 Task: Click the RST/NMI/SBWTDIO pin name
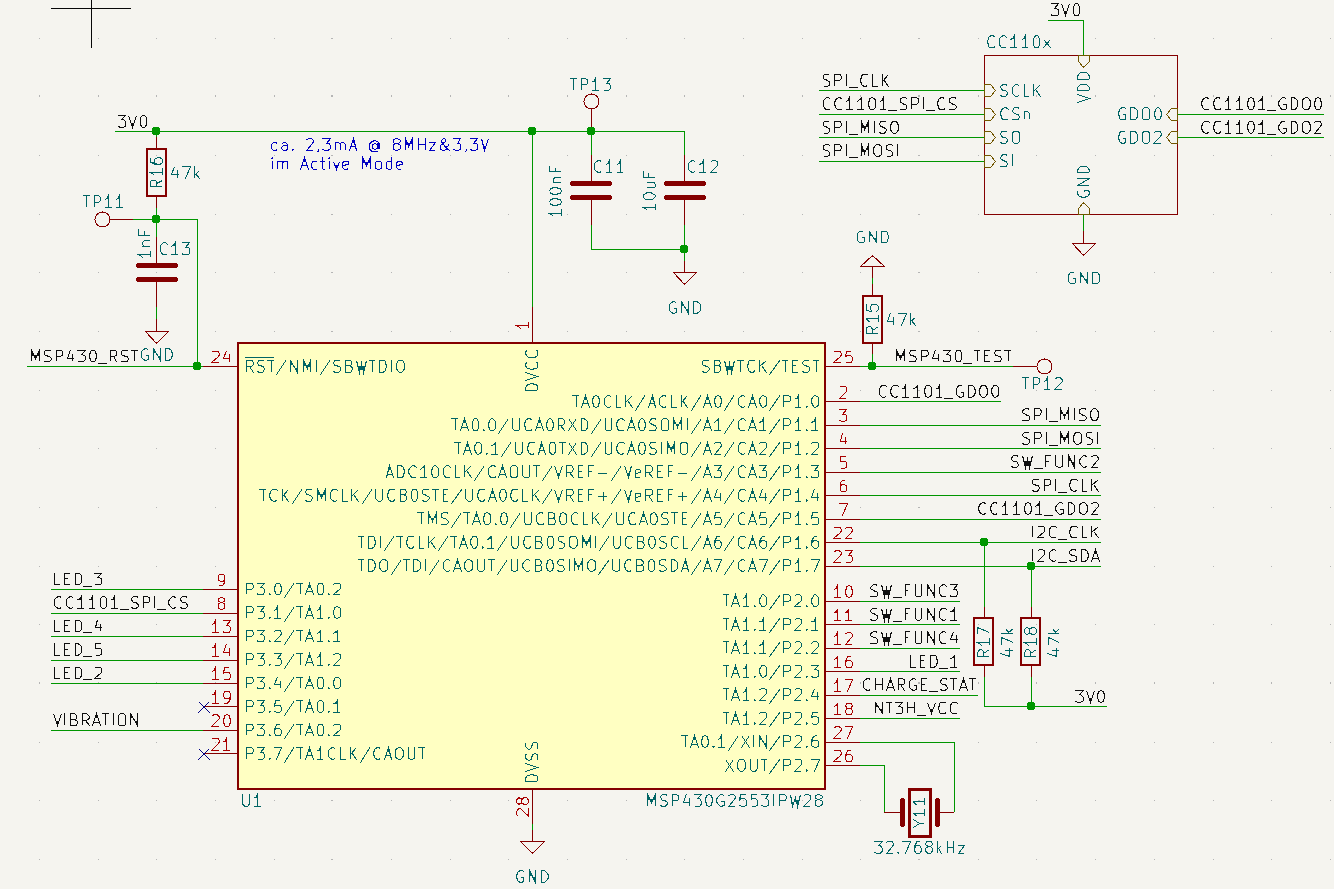click(x=326, y=367)
